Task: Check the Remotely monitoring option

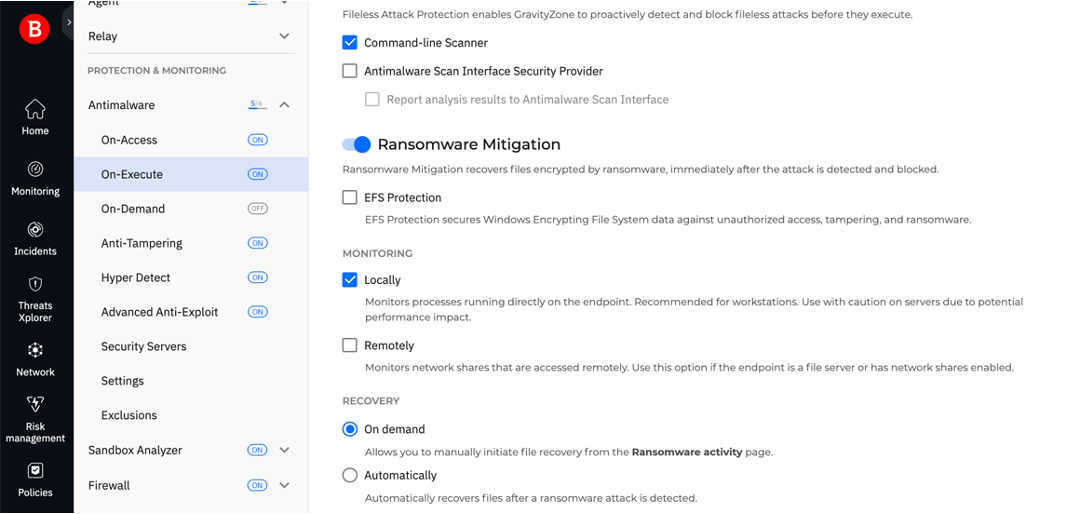Action: pos(350,346)
